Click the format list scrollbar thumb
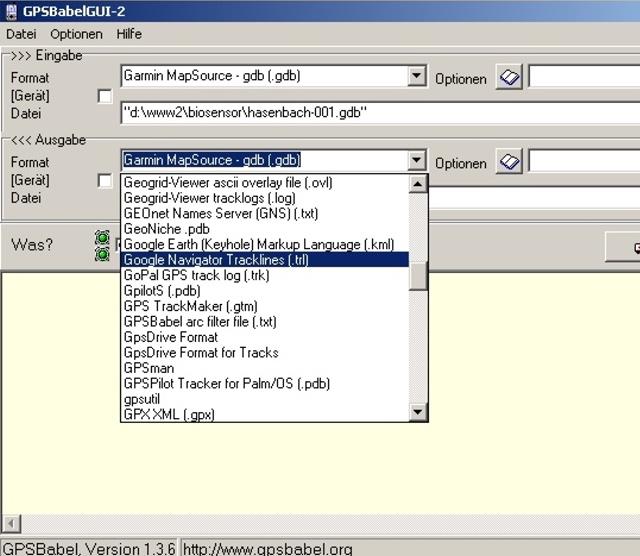The width and height of the screenshot is (640, 556). [418, 276]
